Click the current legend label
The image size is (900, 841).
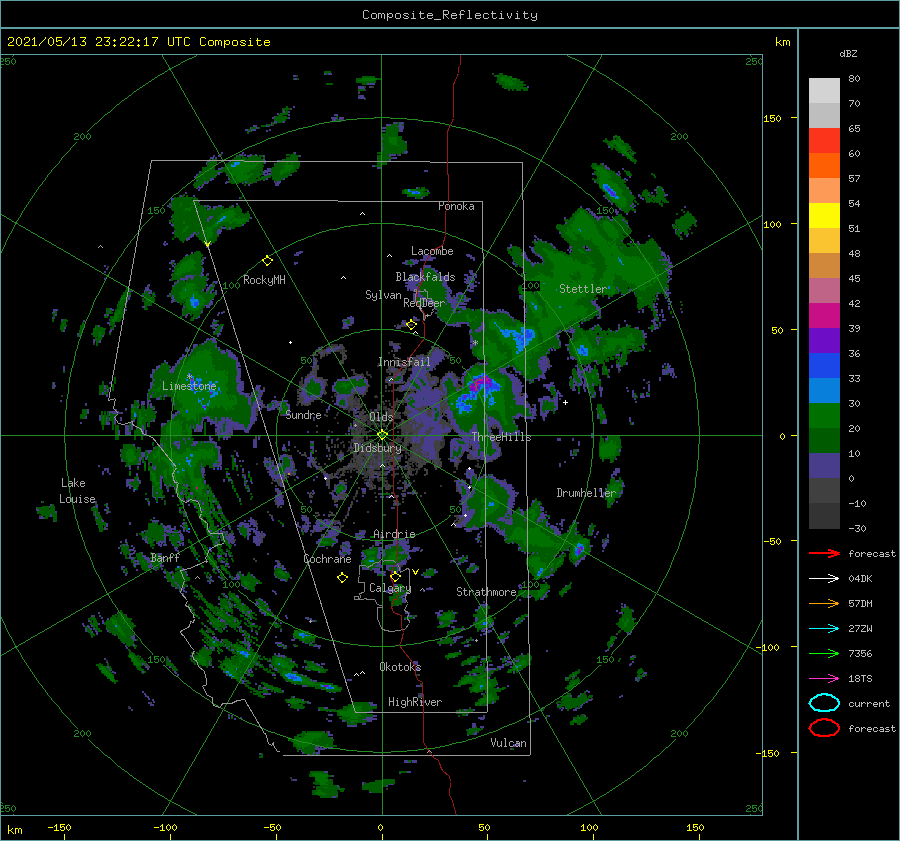tap(869, 703)
